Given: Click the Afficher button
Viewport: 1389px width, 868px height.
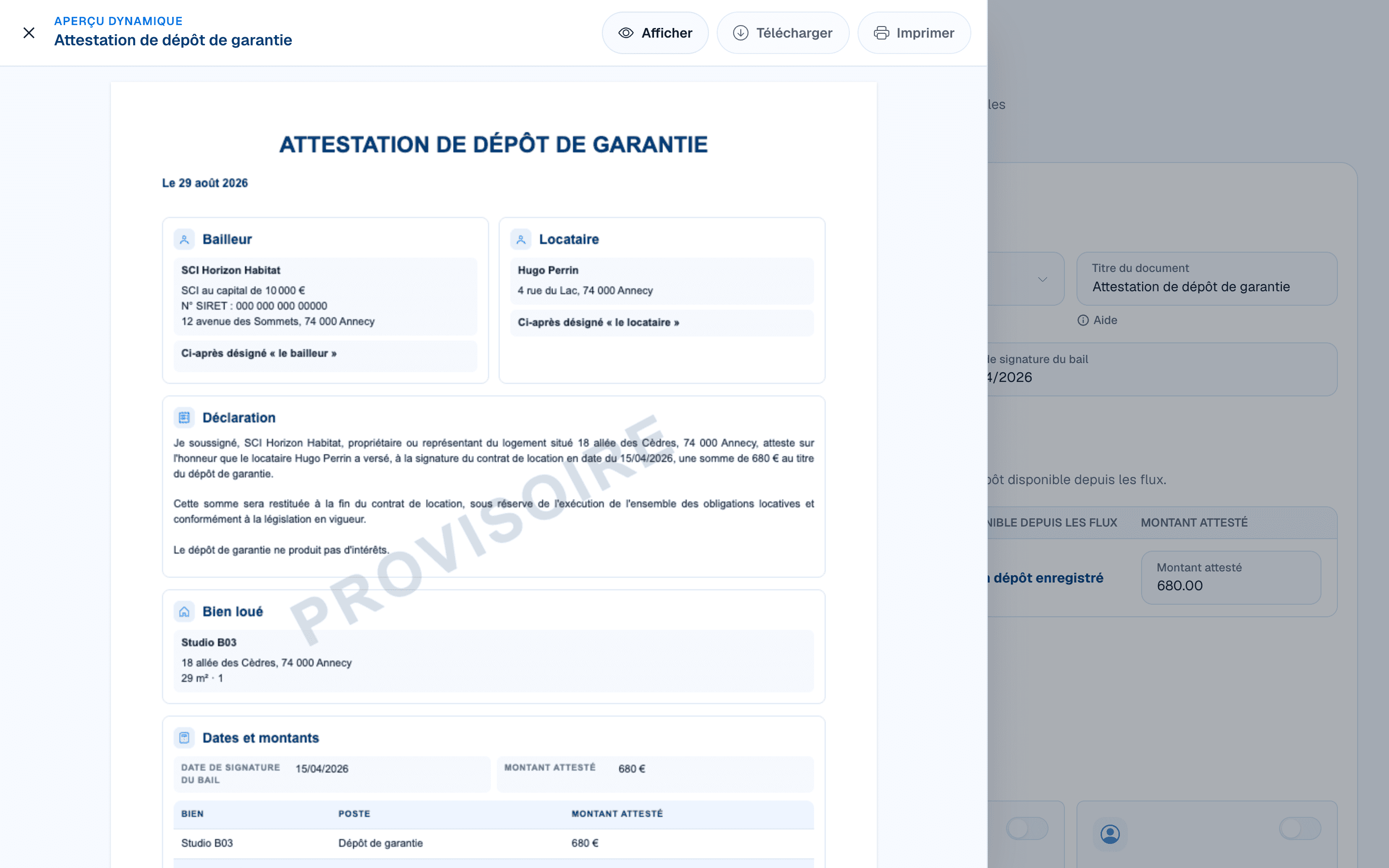Looking at the screenshot, I should [655, 33].
